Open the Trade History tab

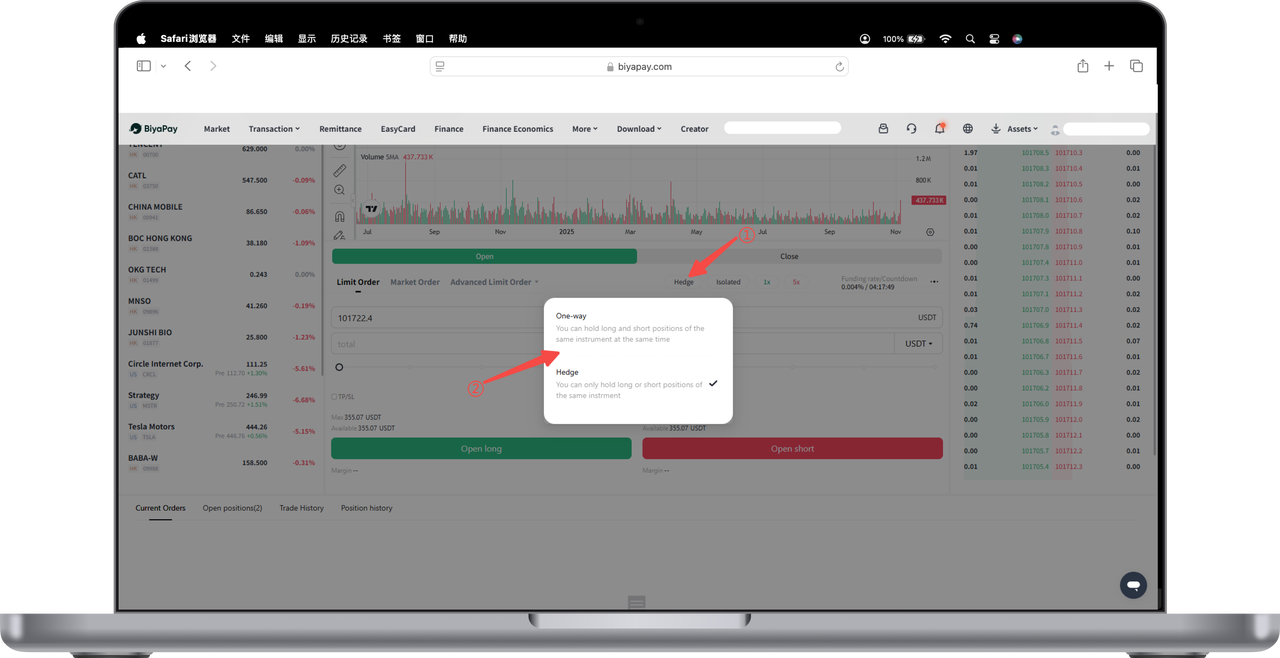pyautogui.click(x=301, y=508)
